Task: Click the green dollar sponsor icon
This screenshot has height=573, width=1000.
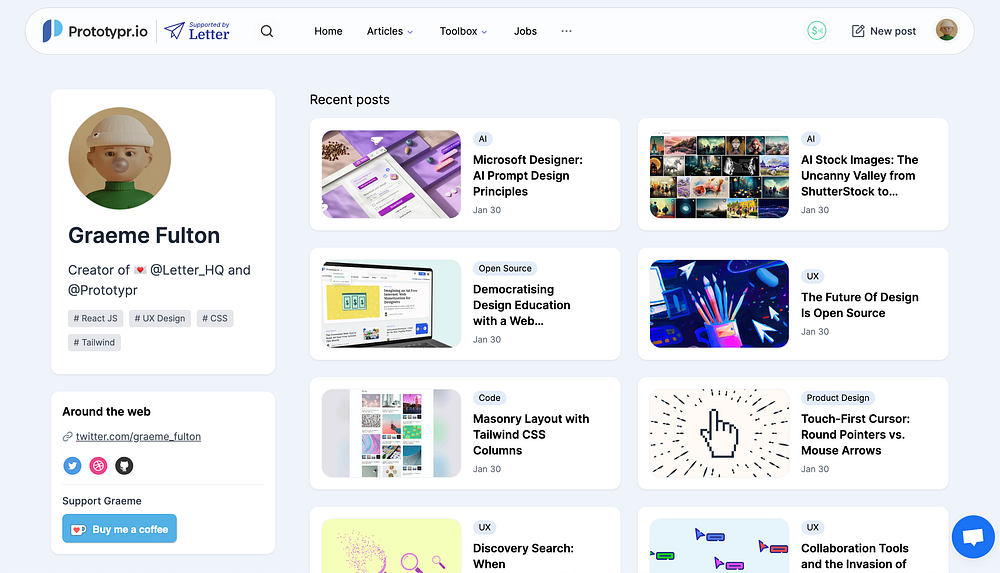Action: (x=816, y=31)
